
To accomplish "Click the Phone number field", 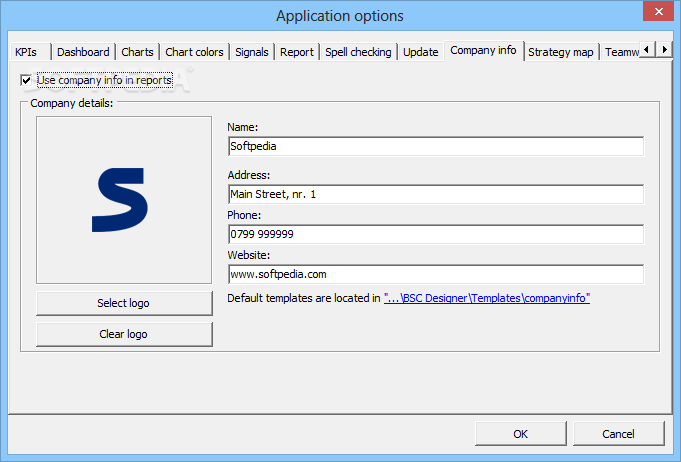I will point(436,234).
